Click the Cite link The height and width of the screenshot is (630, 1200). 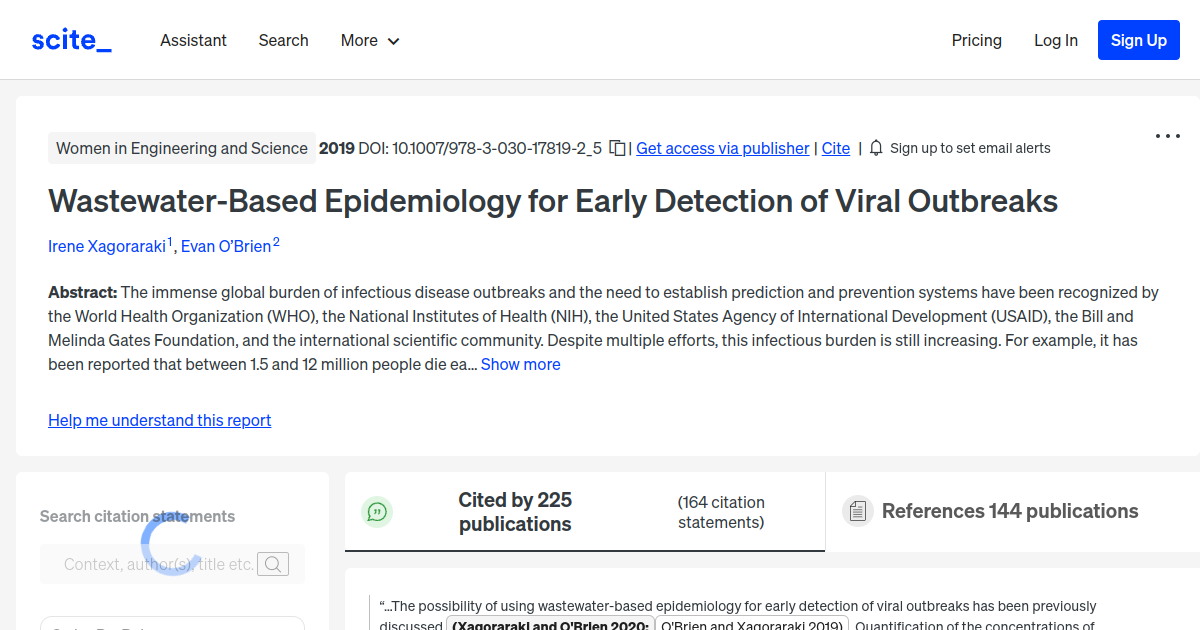(x=836, y=147)
